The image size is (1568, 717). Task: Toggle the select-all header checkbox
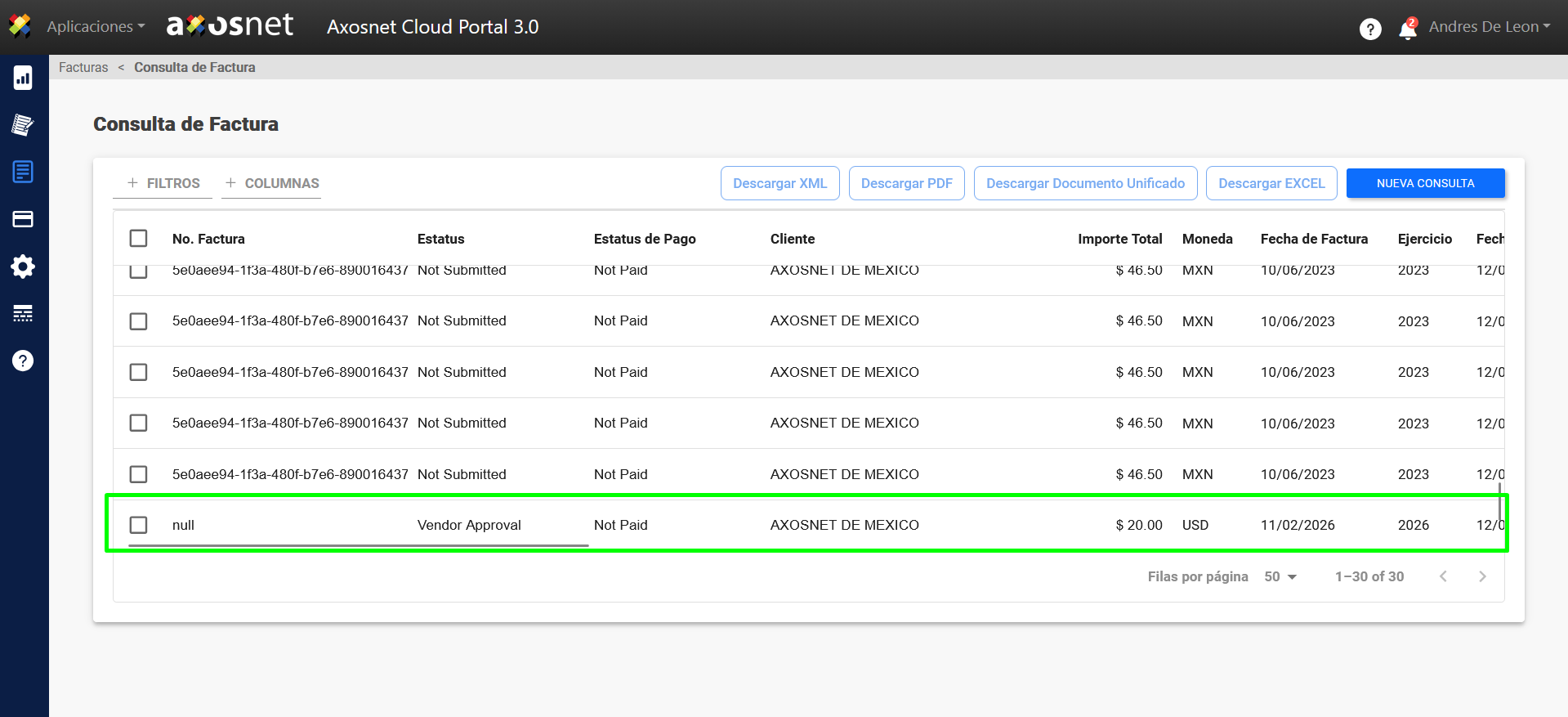coord(139,238)
